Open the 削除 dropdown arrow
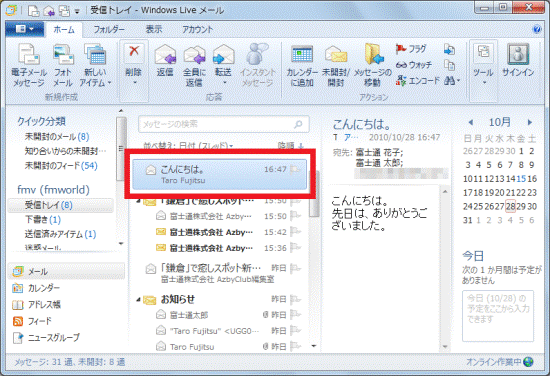Image resolution: width=550 pixels, height=376 pixels. tap(134, 83)
